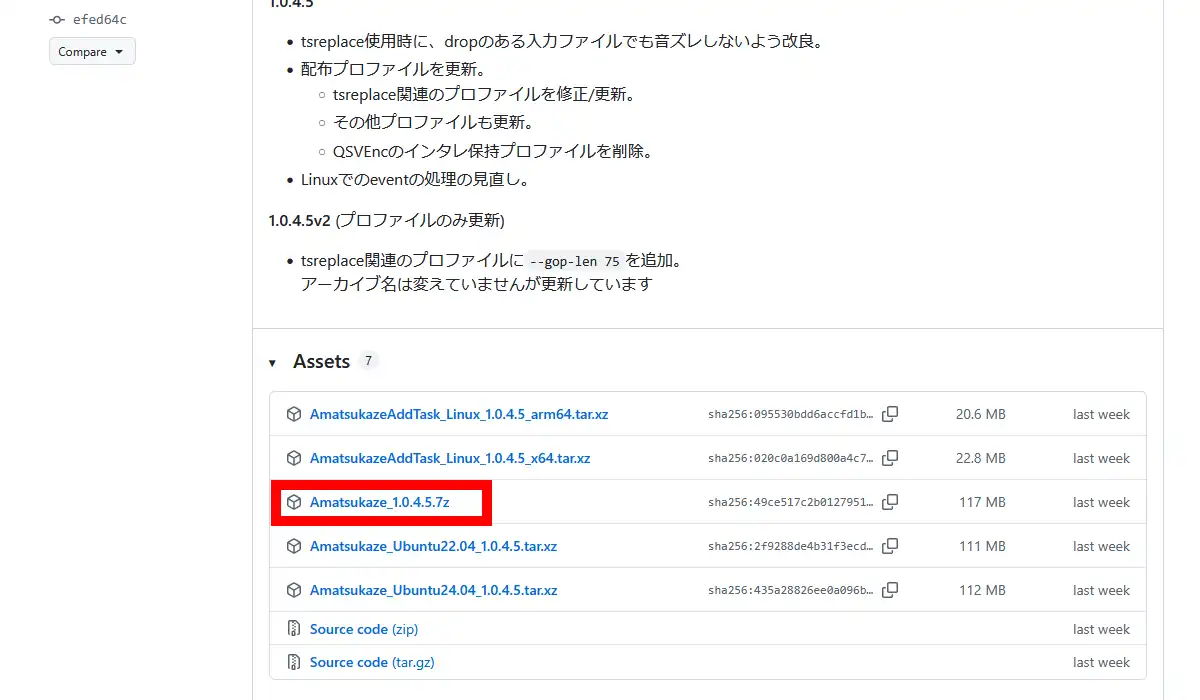This screenshot has width=1200, height=700.
Task: Open commit efed64c
Action: [x=99, y=19]
